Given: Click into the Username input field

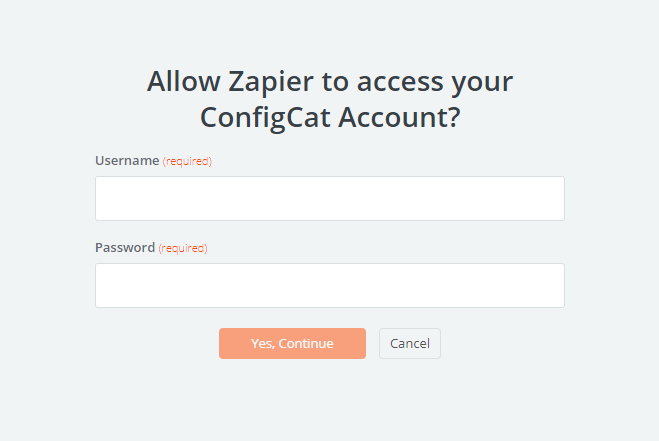Looking at the screenshot, I should 330,198.
